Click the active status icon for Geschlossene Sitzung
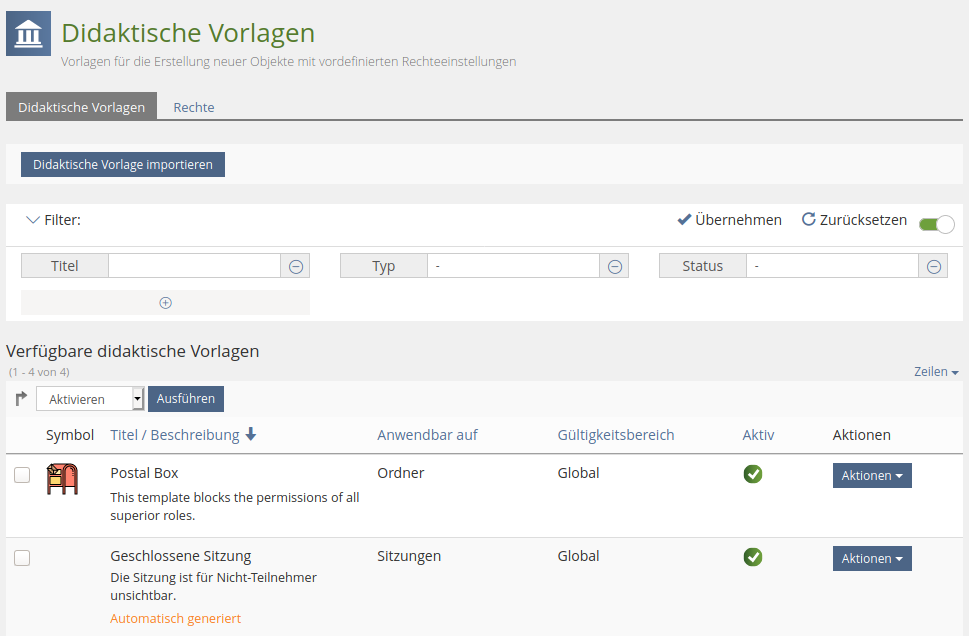Viewport: 969px width, 636px height. click(753, 557)
